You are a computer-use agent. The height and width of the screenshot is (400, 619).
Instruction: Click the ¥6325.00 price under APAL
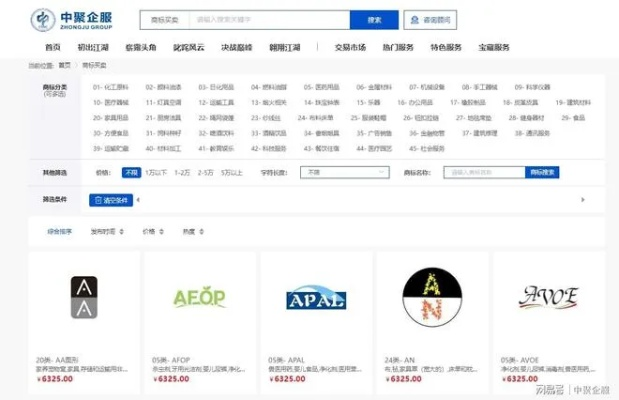(287, 379)
